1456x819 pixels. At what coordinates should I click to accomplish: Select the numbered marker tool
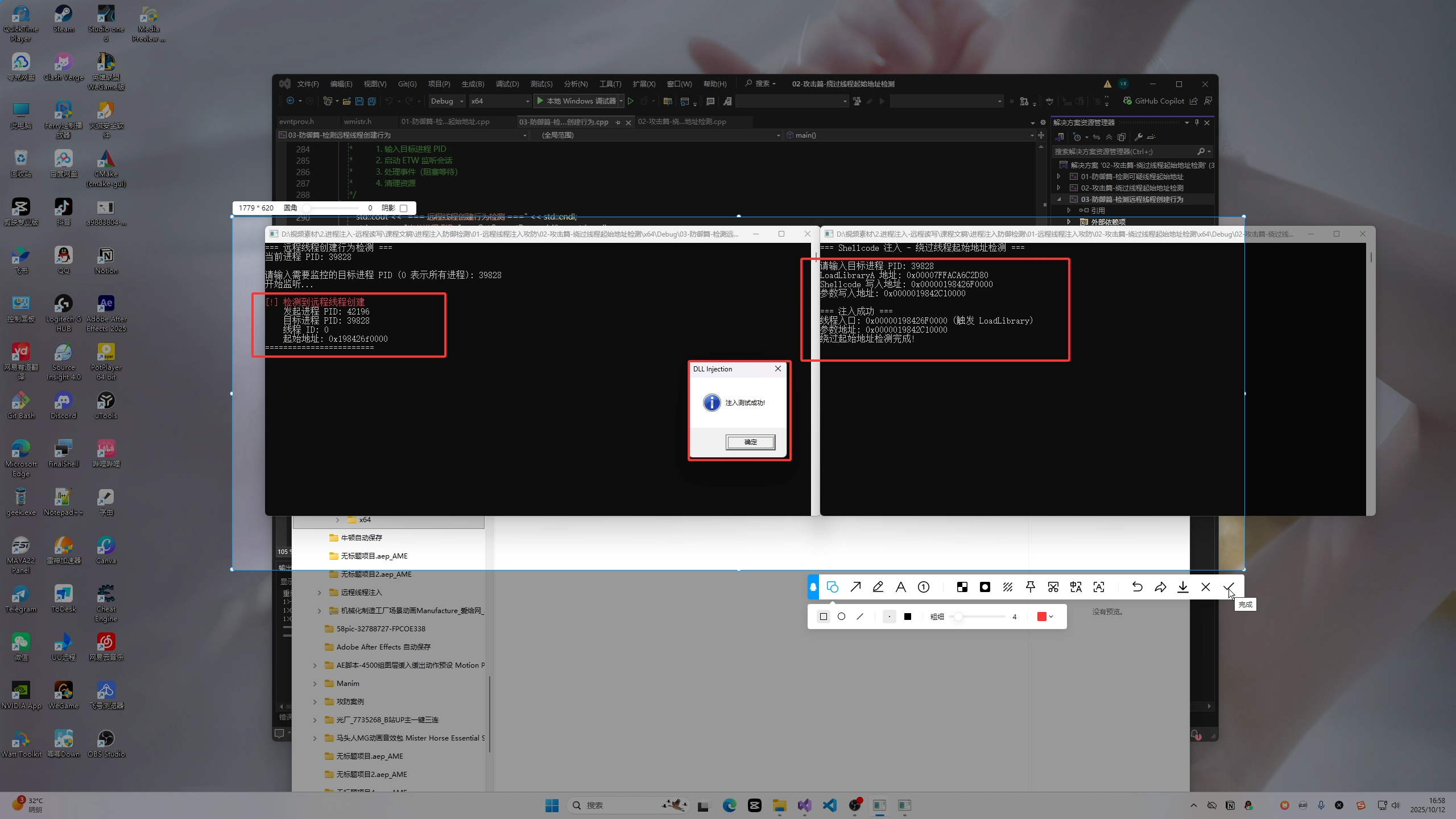coord(924,587)
